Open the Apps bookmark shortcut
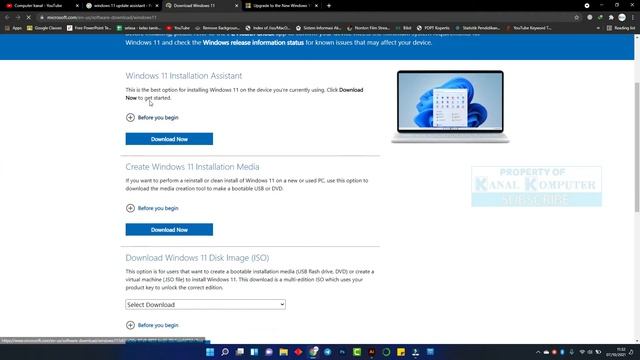640x360 pixels. point(13,28)
